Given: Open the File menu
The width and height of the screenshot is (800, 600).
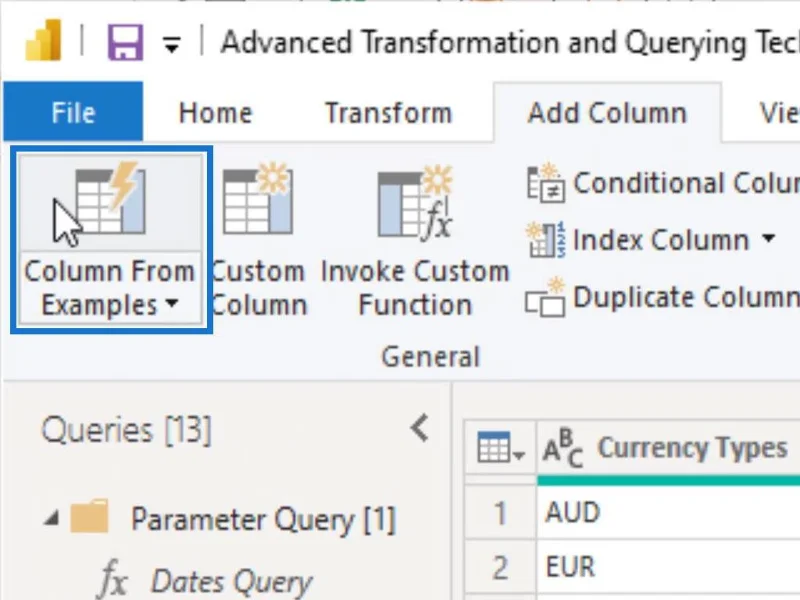Looking at the screenshot, I should pyautogui.click(x=73, y=112).
